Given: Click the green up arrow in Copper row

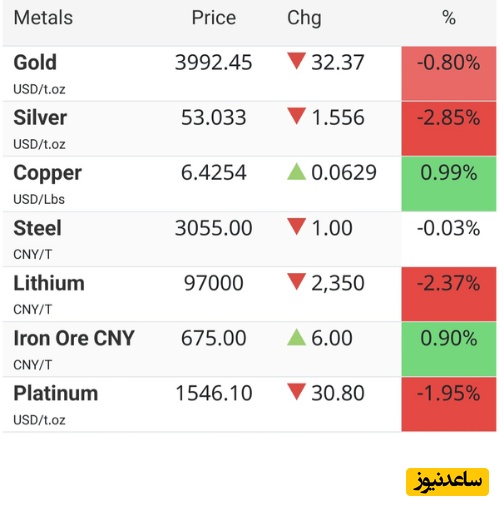Looking at the screenshot, I should pos(296,172).
